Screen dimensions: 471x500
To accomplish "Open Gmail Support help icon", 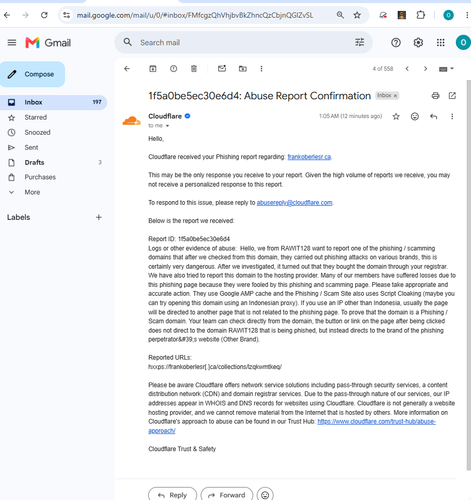I will (x=396, y=43).
